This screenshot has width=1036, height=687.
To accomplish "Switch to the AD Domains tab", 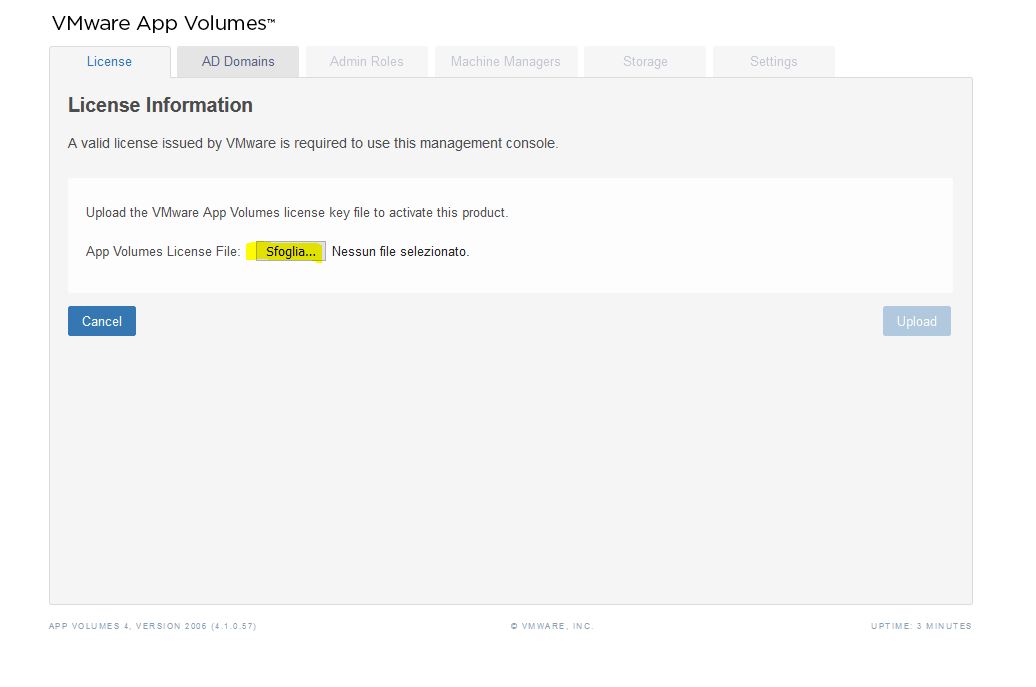I will (238, 61).
